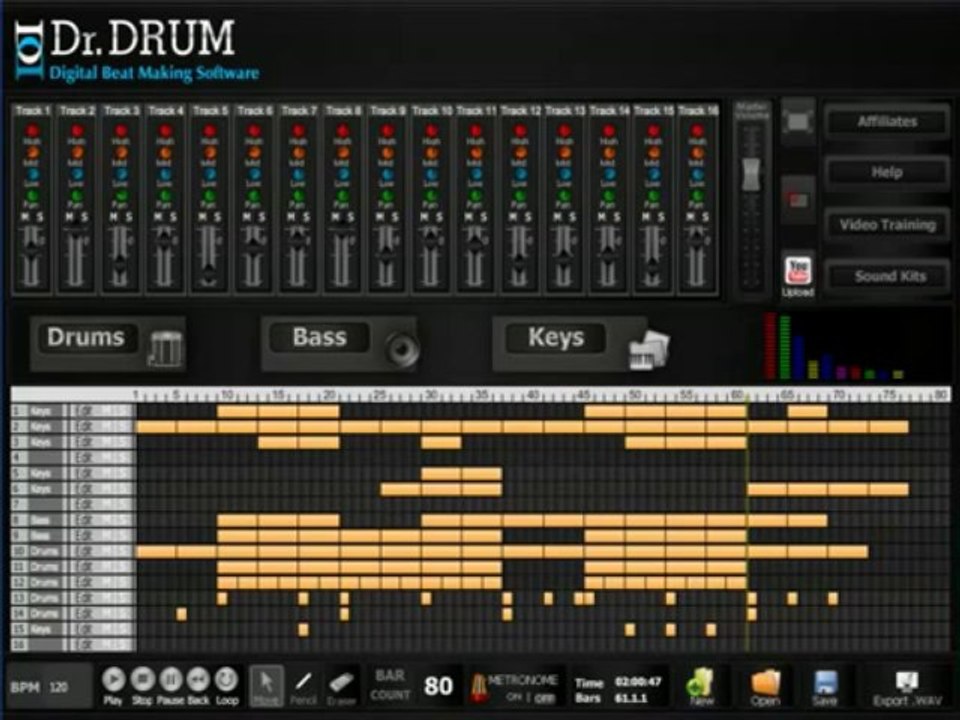
Task: Mute Track 3 in the mixer
Action: pyautogui.click(x=114, y=217)
